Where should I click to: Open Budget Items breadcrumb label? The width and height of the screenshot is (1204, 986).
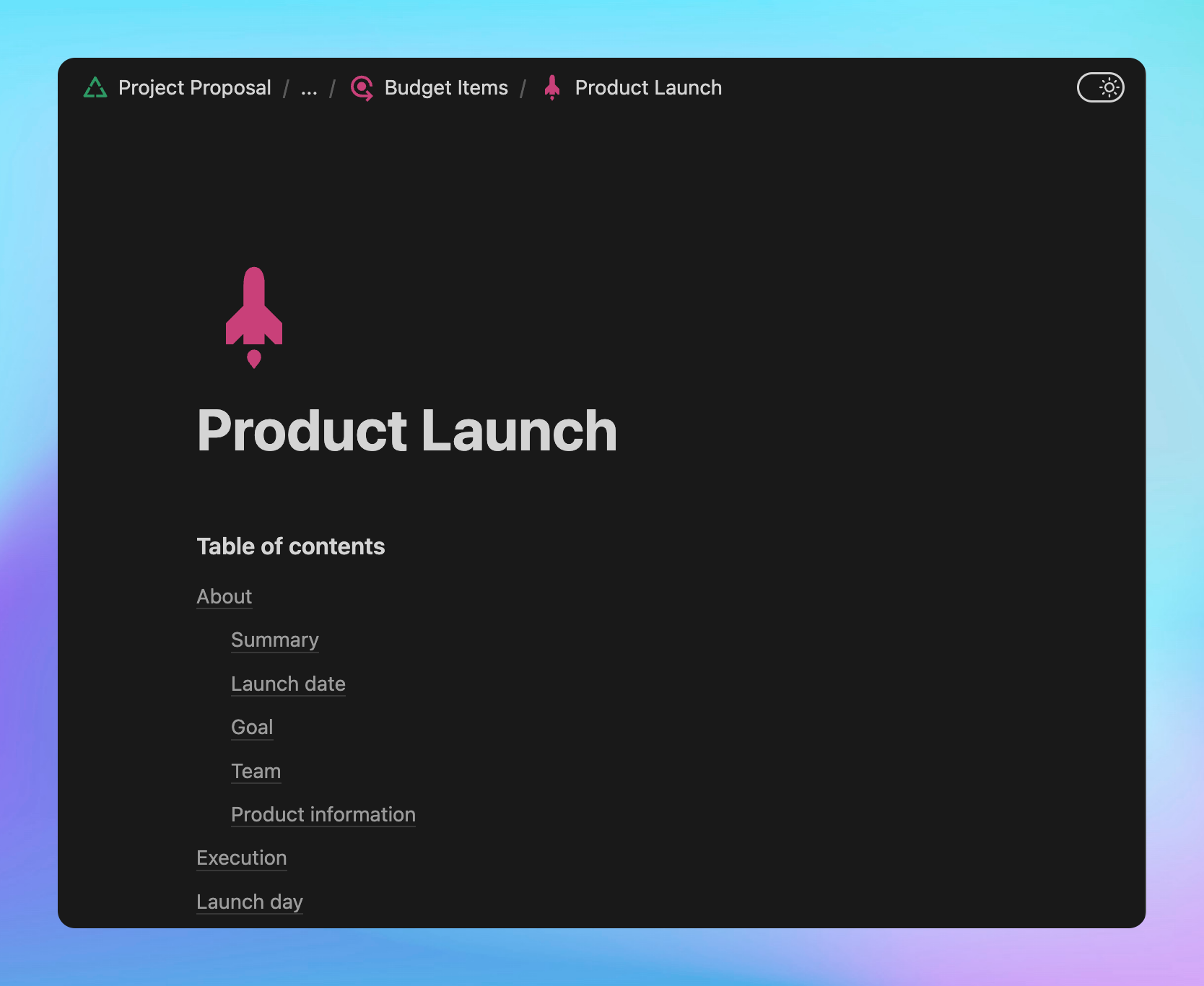coord(446,88)
